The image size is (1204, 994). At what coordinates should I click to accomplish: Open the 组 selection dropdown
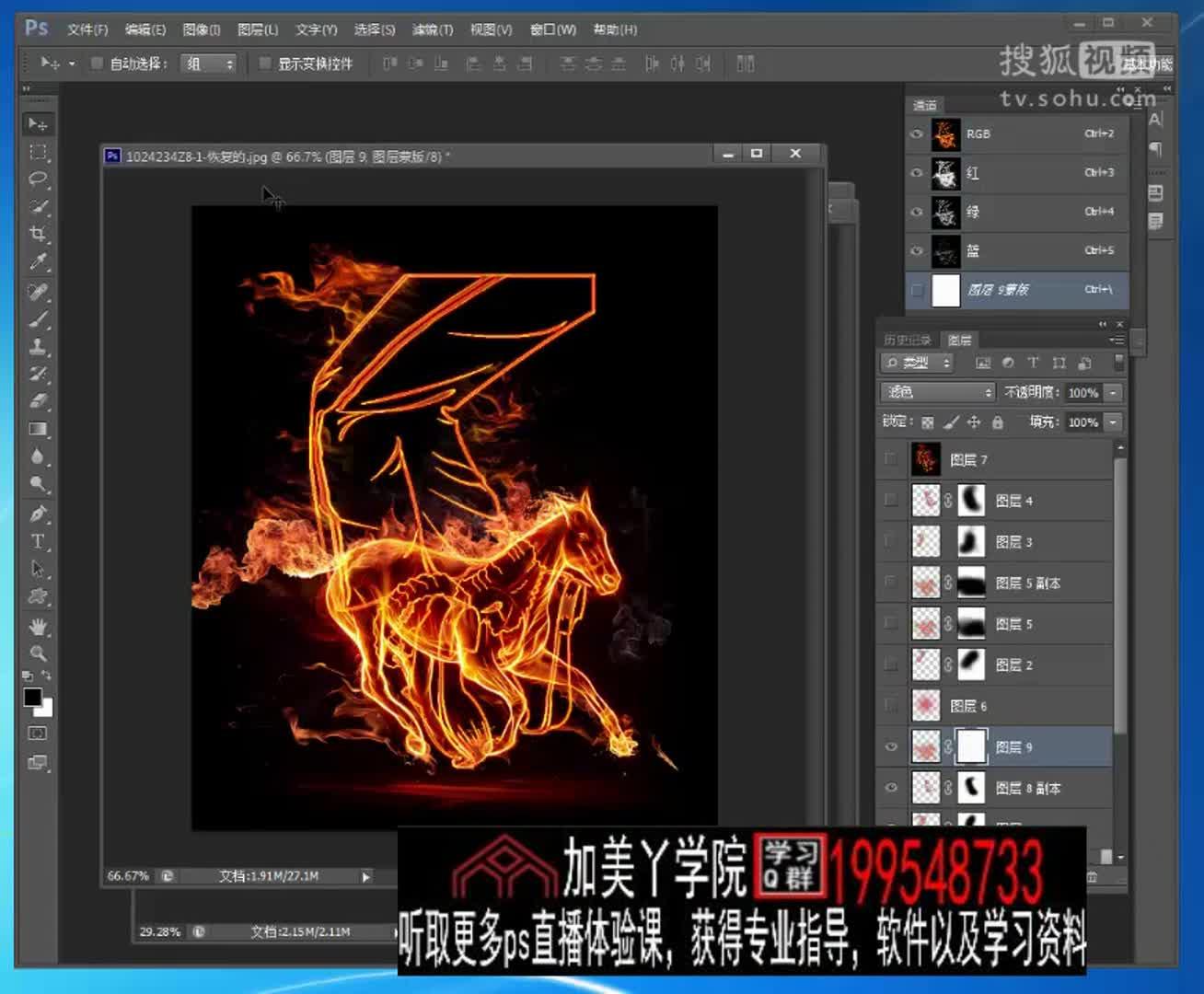(x=208, y=64)
